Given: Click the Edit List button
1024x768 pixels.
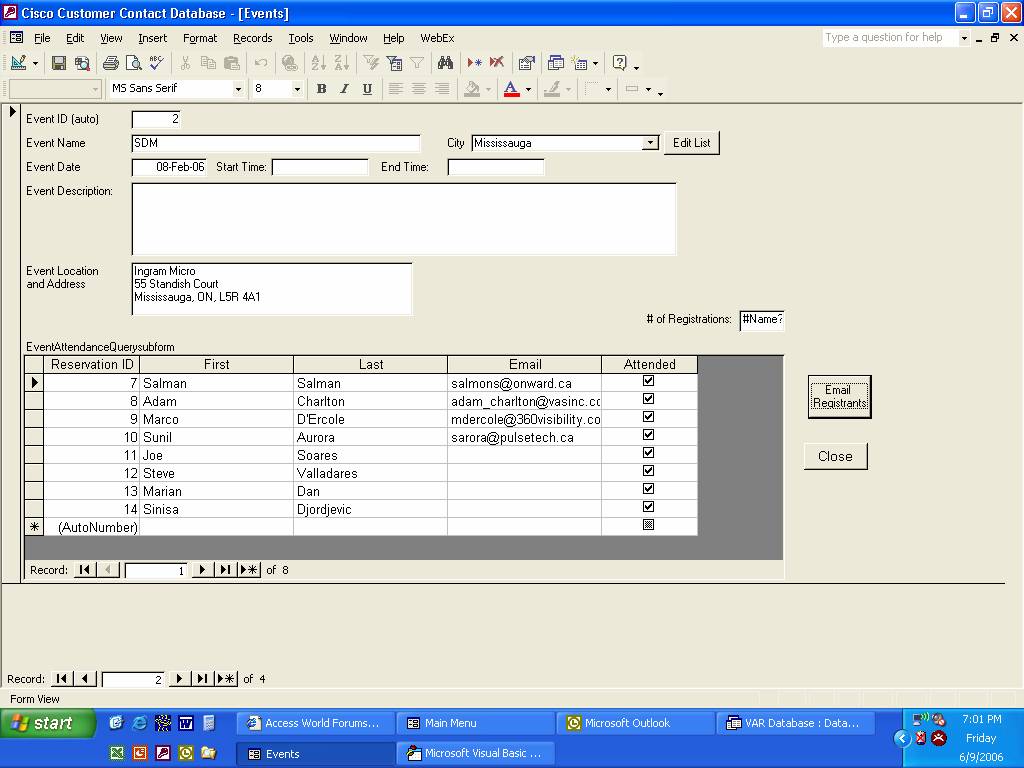Looking at the screenshot, I should click(692, 142).
